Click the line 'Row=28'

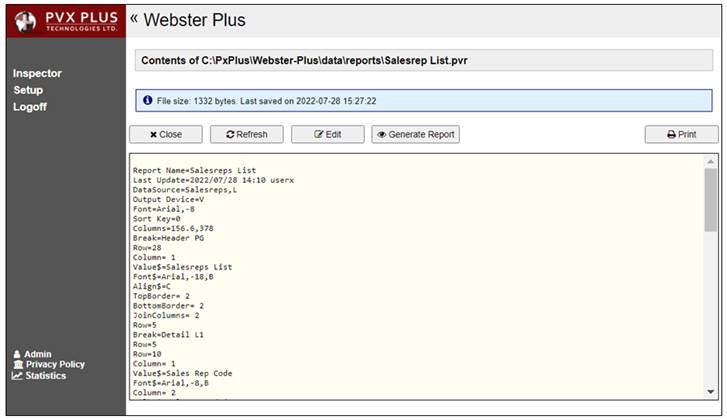tap(147, 248)
